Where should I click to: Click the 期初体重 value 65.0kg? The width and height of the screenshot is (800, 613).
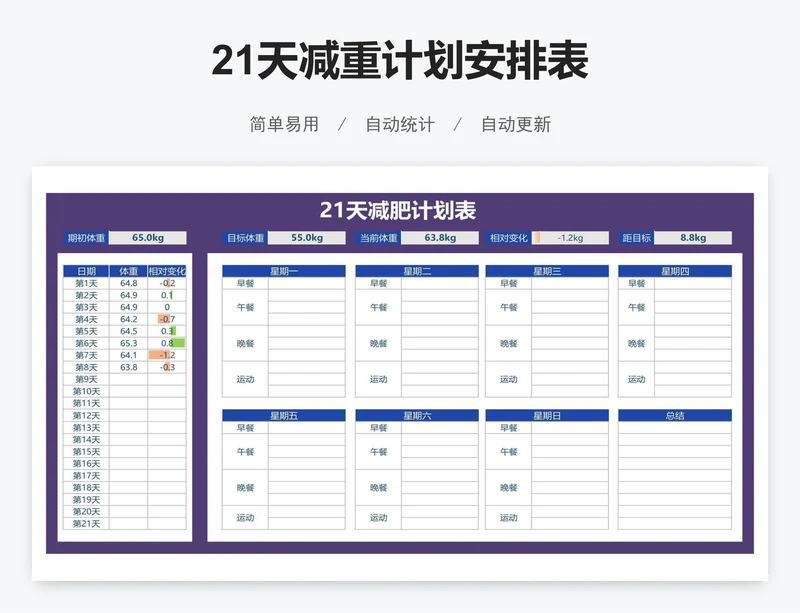click(x=147, y=238)
